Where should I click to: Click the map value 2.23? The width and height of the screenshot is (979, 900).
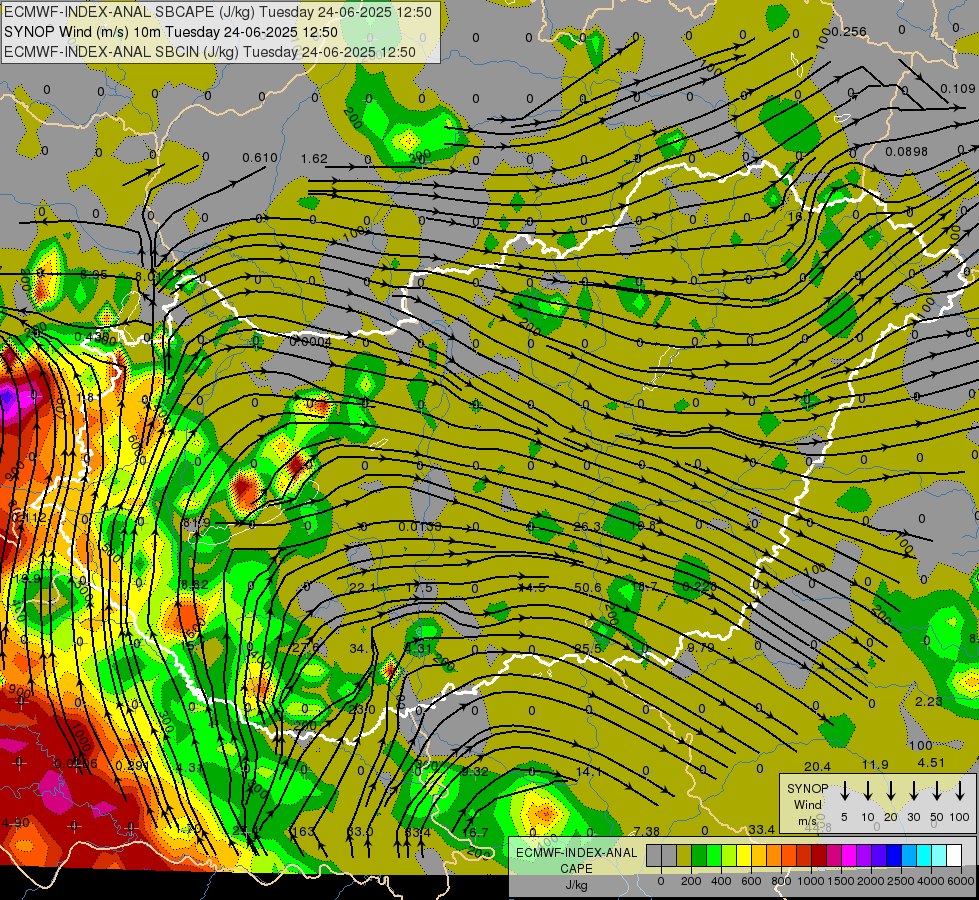click(929, 701)
